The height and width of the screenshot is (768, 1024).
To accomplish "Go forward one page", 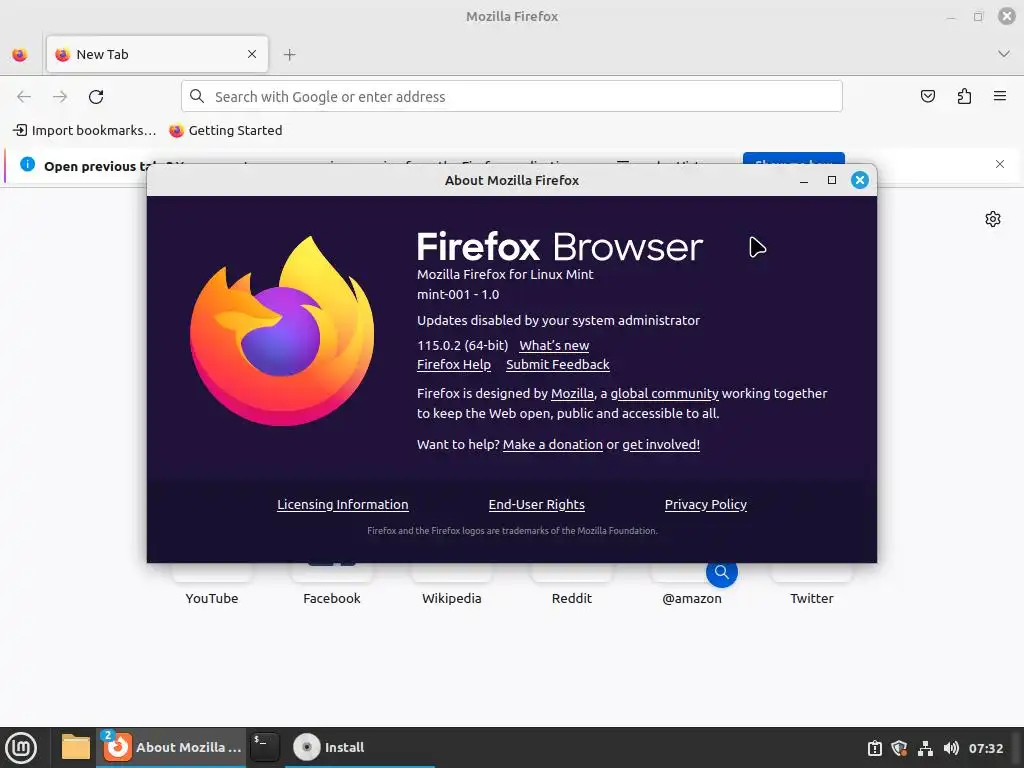I will 60,97.
